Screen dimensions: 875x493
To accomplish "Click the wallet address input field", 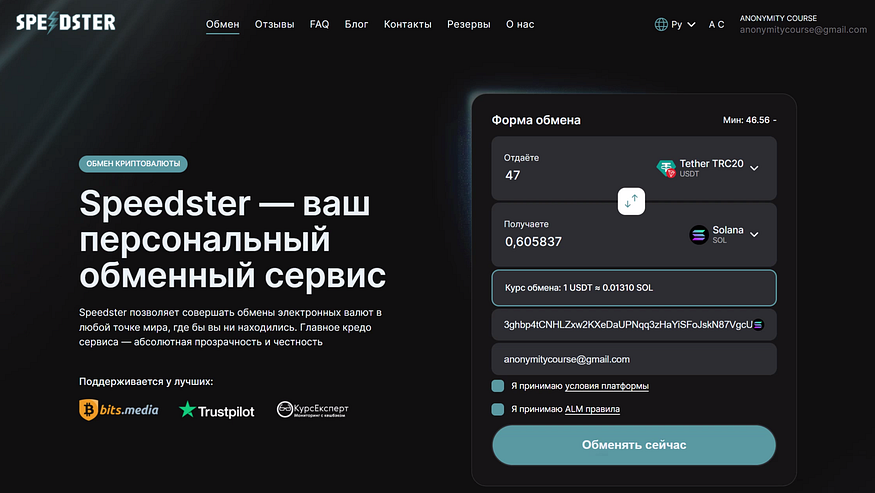I will [x=634, y=325].
